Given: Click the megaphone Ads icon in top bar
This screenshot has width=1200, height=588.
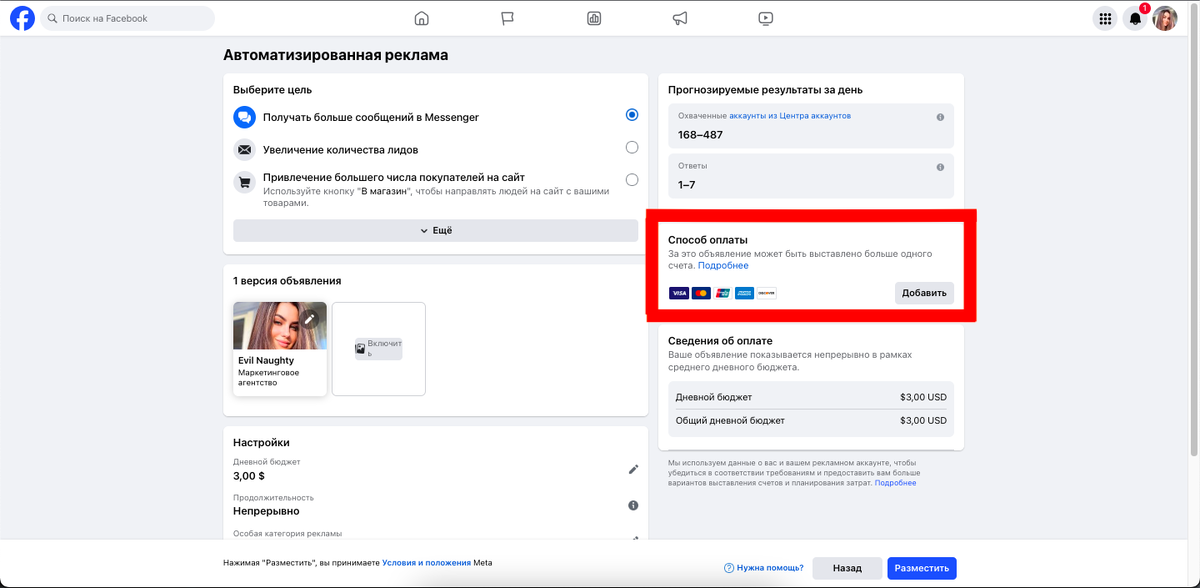Looking at the screenshot, I should pos(680,17).
